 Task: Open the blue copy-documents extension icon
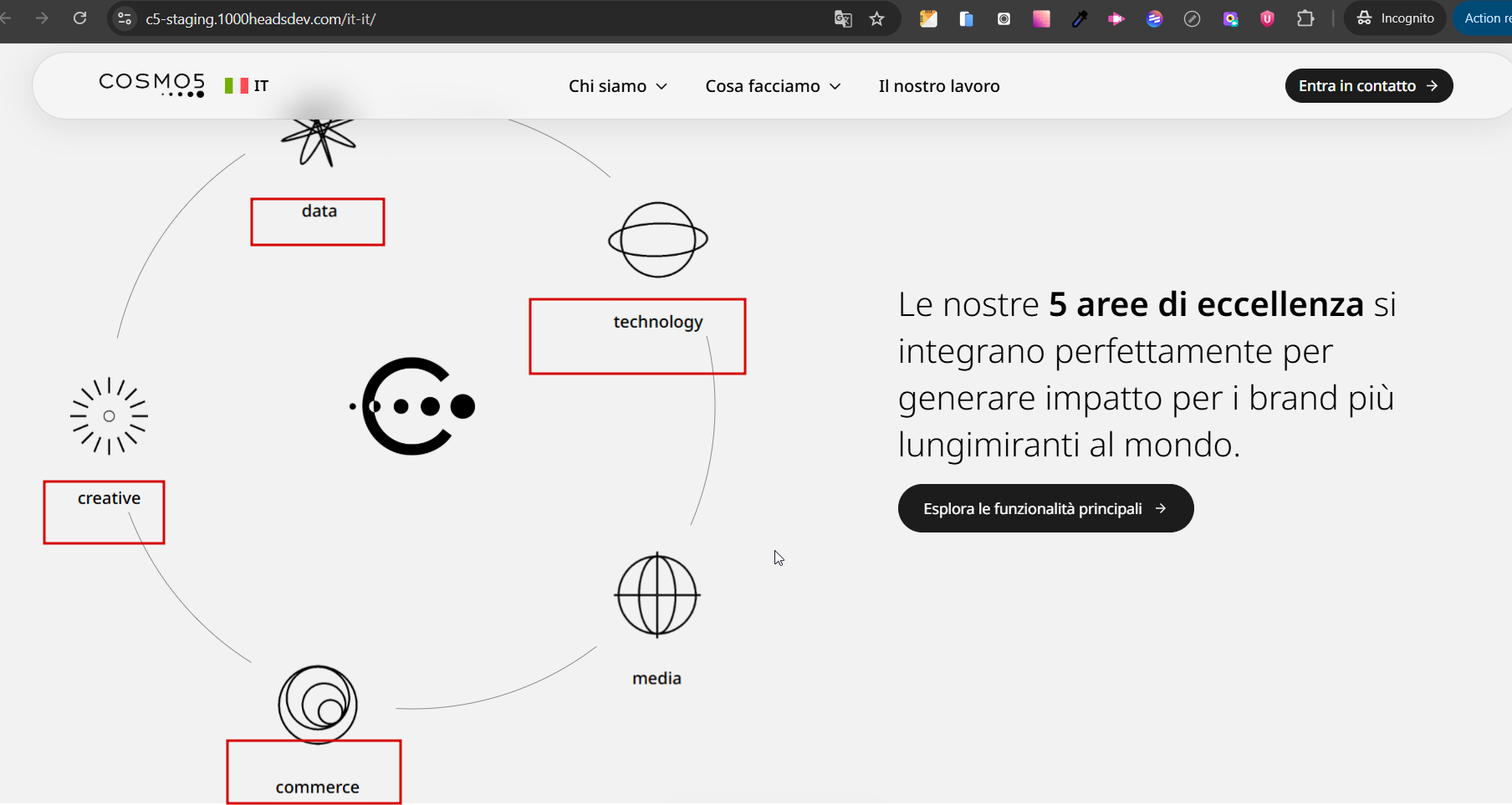[966, 18]
